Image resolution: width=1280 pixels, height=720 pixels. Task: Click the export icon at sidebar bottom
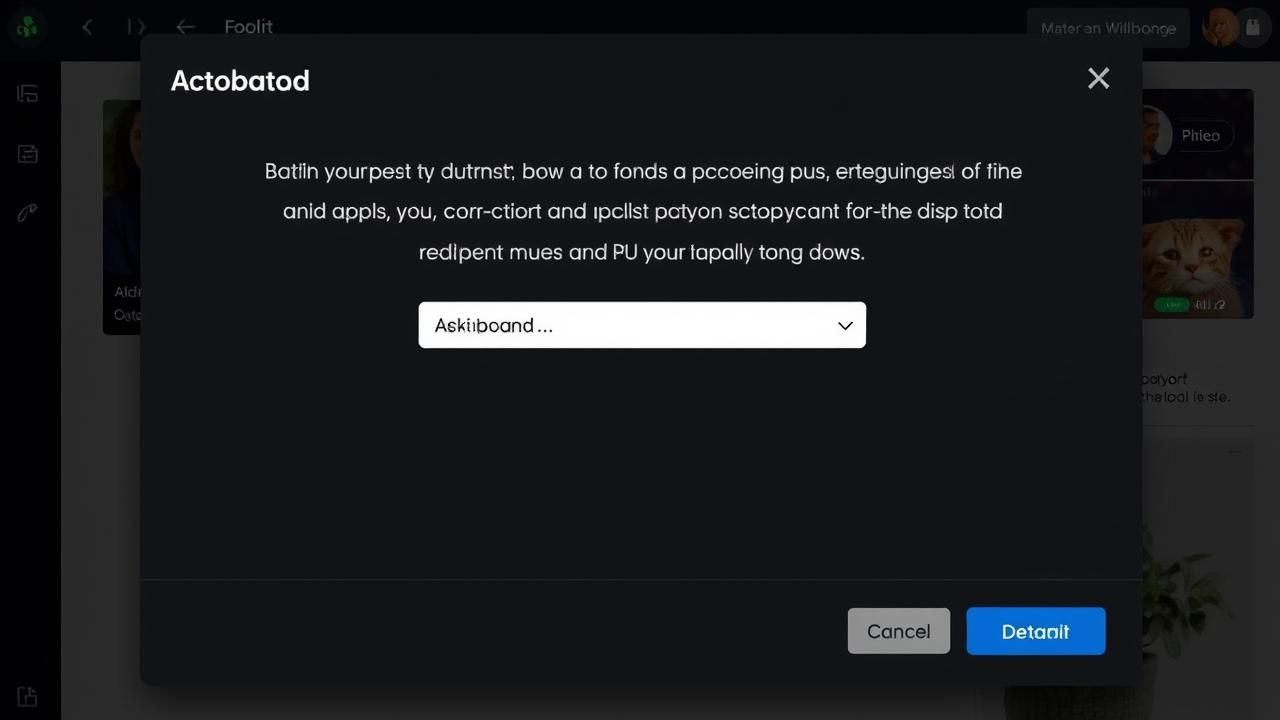click(x=27, y=696)
